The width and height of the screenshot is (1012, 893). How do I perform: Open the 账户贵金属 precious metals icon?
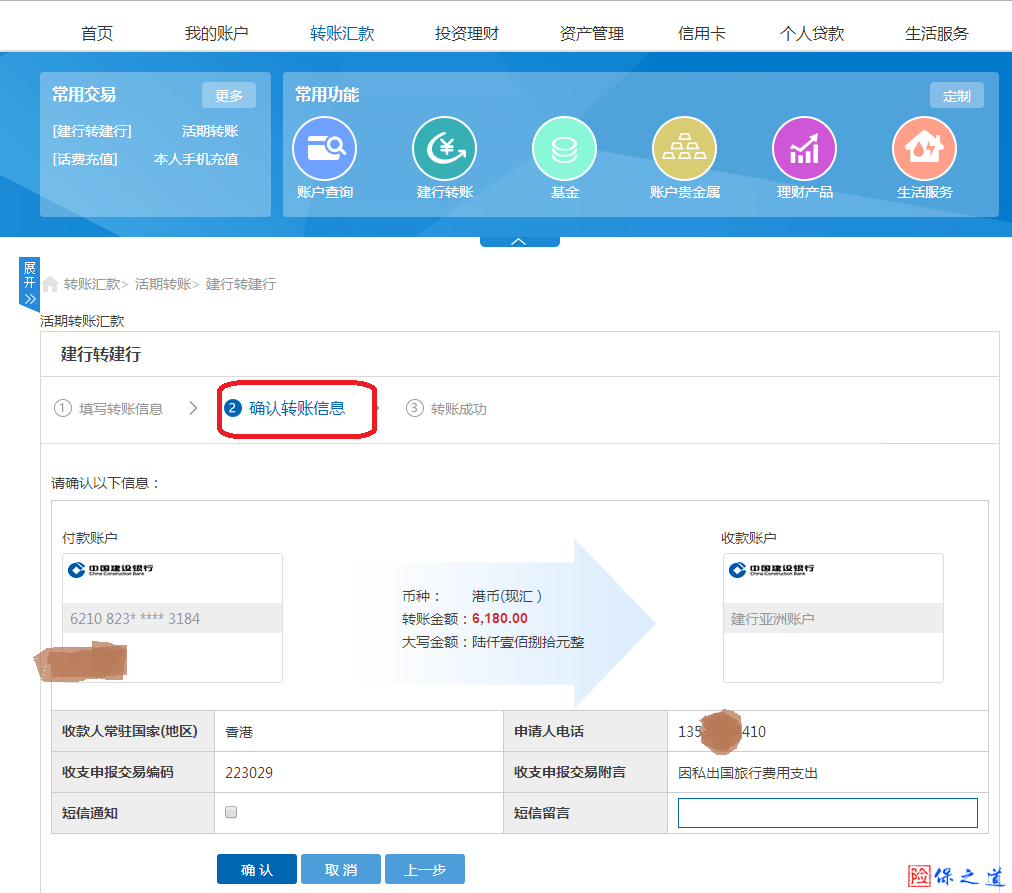coord(684,149)
